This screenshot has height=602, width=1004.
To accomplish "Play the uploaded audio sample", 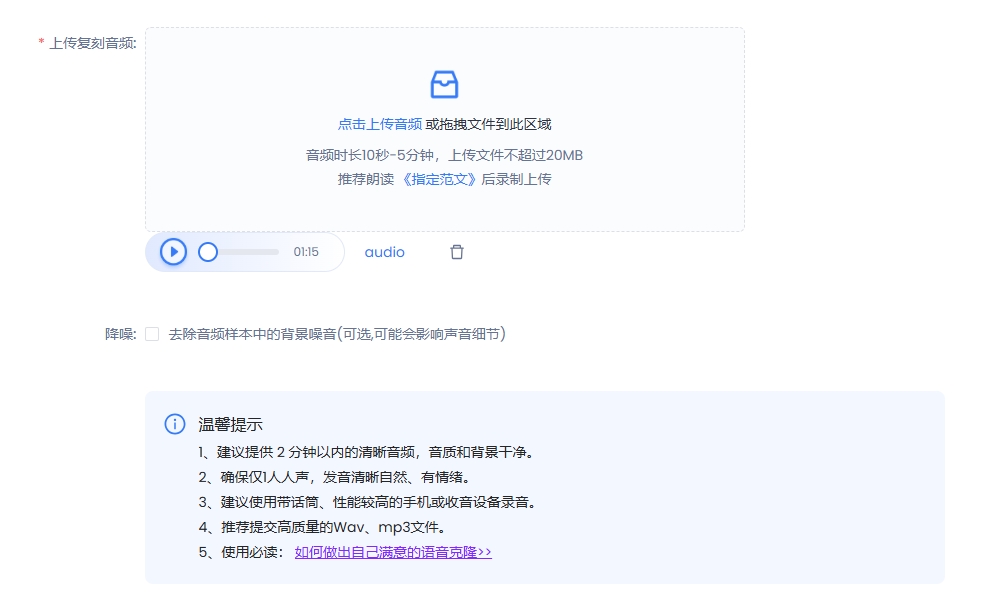I will (x=174, y=252).
